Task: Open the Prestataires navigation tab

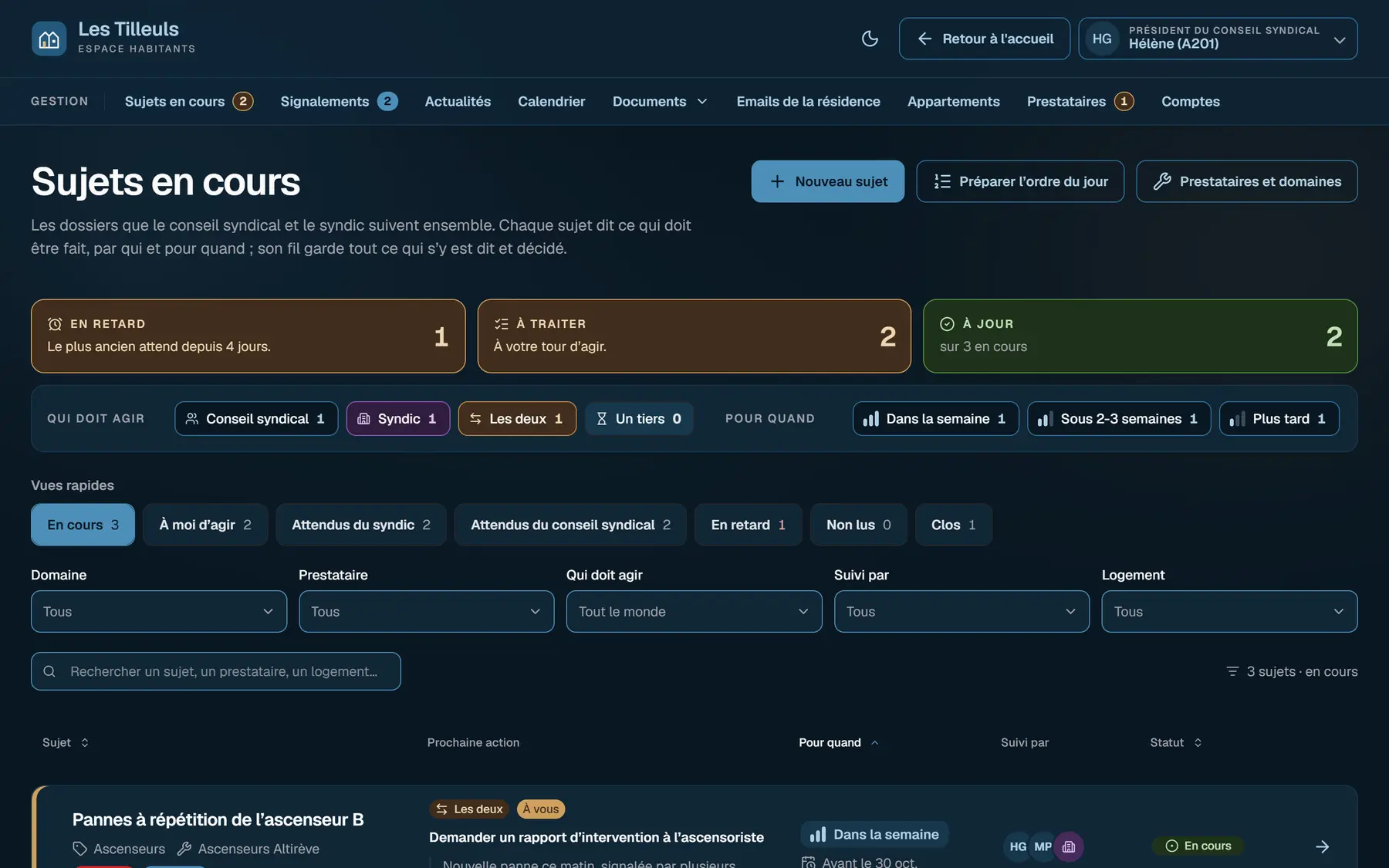Action: [1080, 102]
